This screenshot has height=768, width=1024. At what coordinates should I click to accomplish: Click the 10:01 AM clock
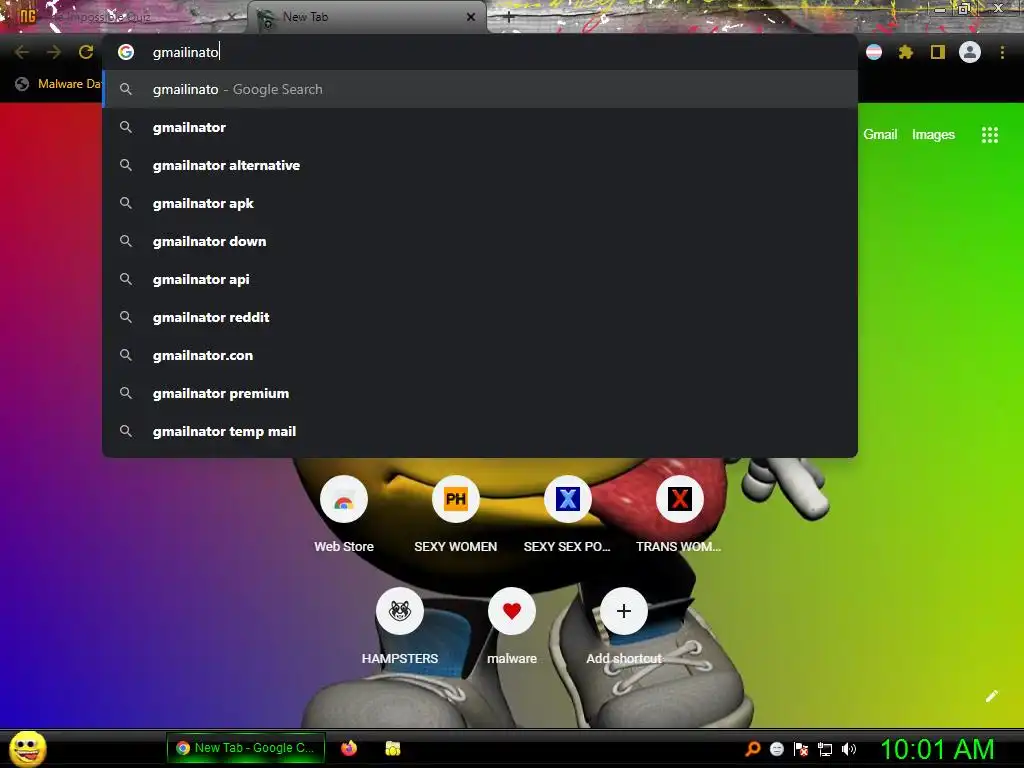[x=937, y=749]
